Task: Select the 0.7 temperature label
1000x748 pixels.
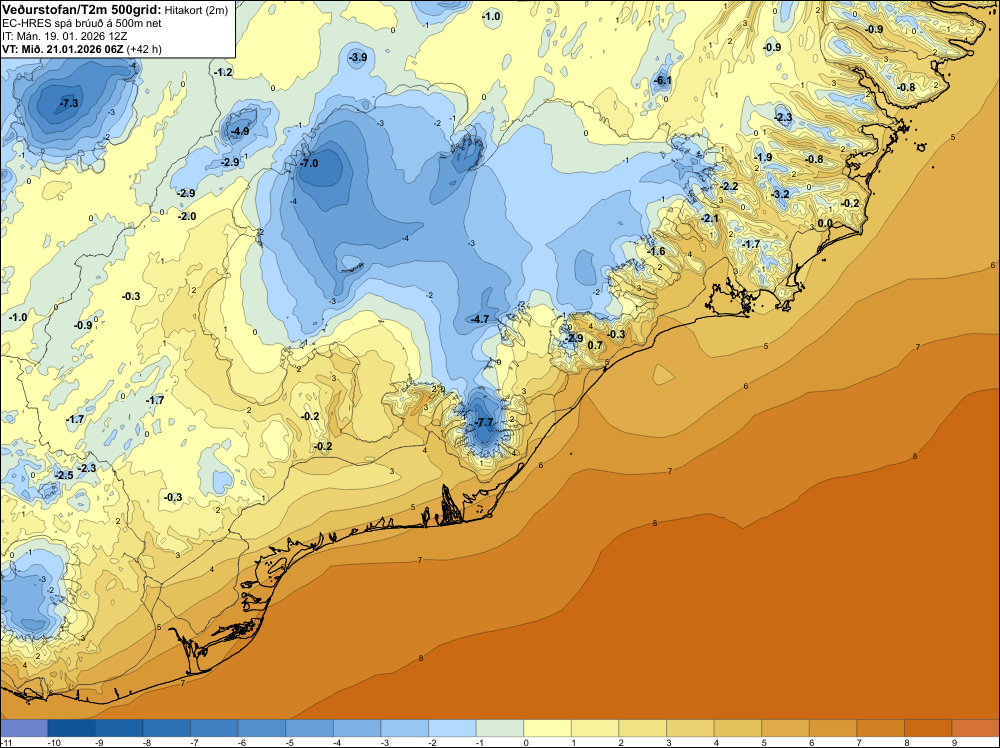Action: tap(595, 345)
